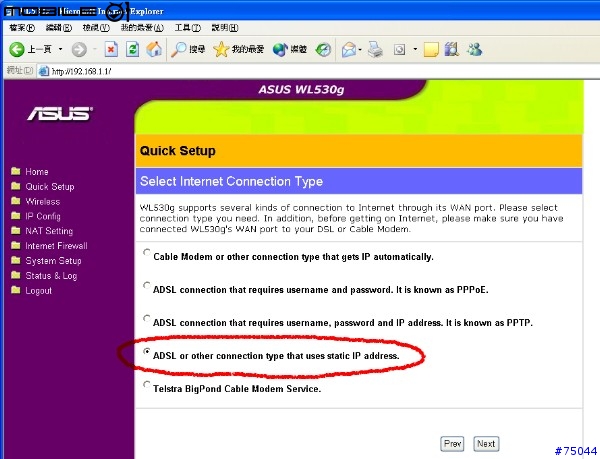Click the IE Forward arrow icon
The image size is (600, 459).
point(79,49)
